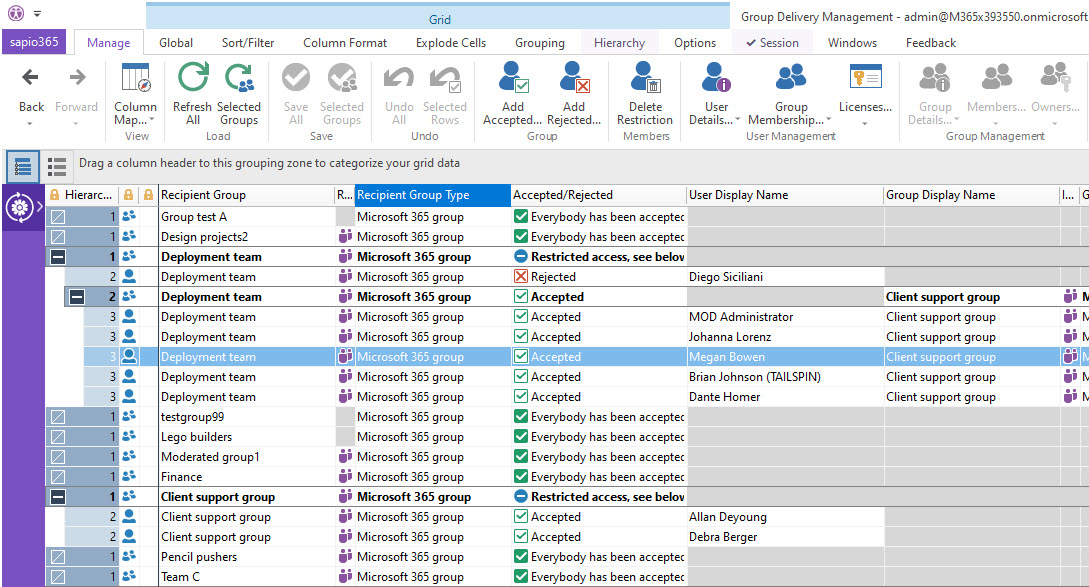
Task: Open User Details from the ribbon
Action: coord(716,79)
